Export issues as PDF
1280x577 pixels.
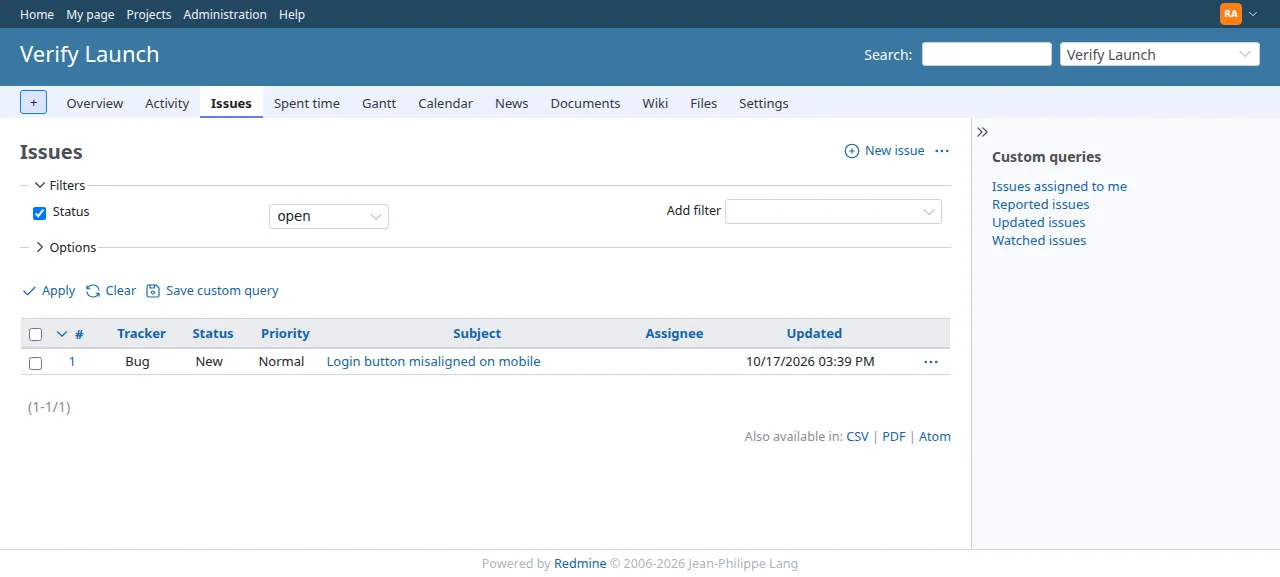[894, 437]
